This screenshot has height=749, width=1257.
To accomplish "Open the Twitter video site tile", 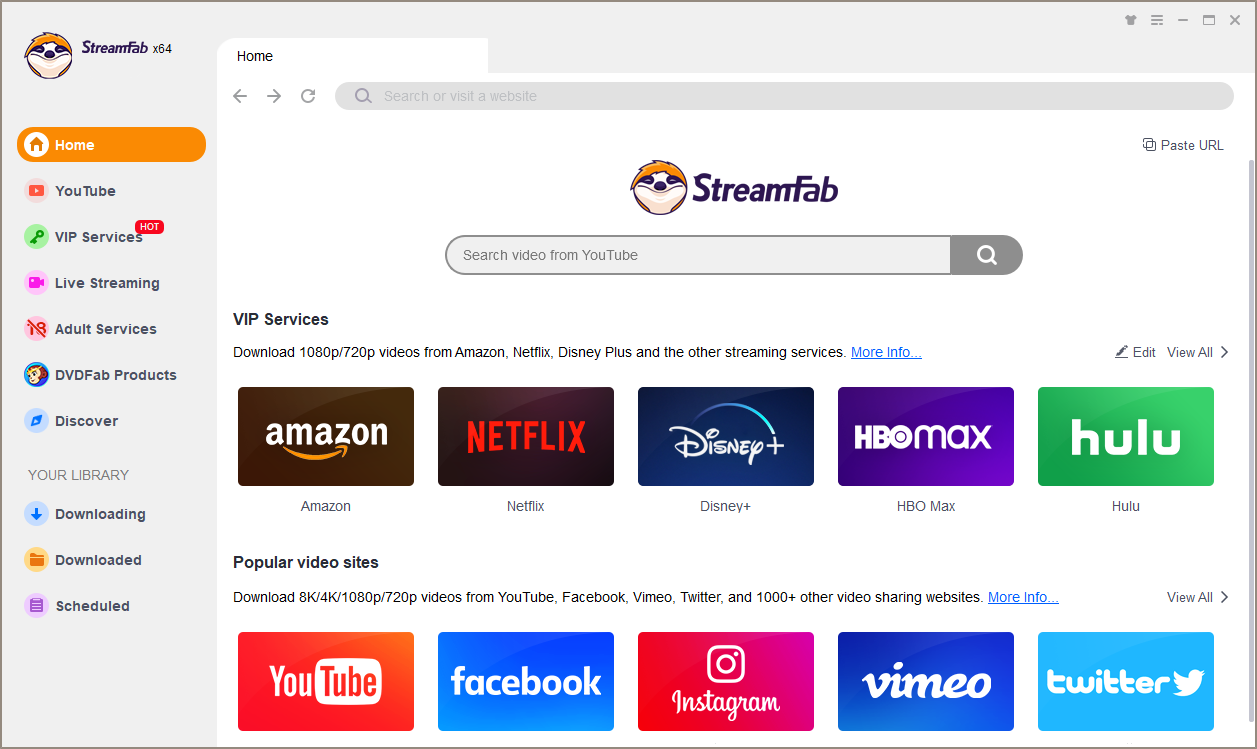I will (1126, 682).
